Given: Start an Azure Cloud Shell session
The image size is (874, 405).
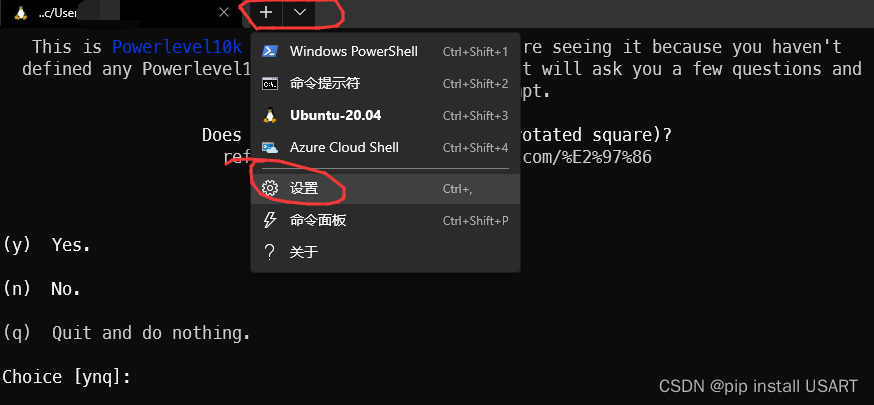Looking at the screenshot, I should (344, 147).
